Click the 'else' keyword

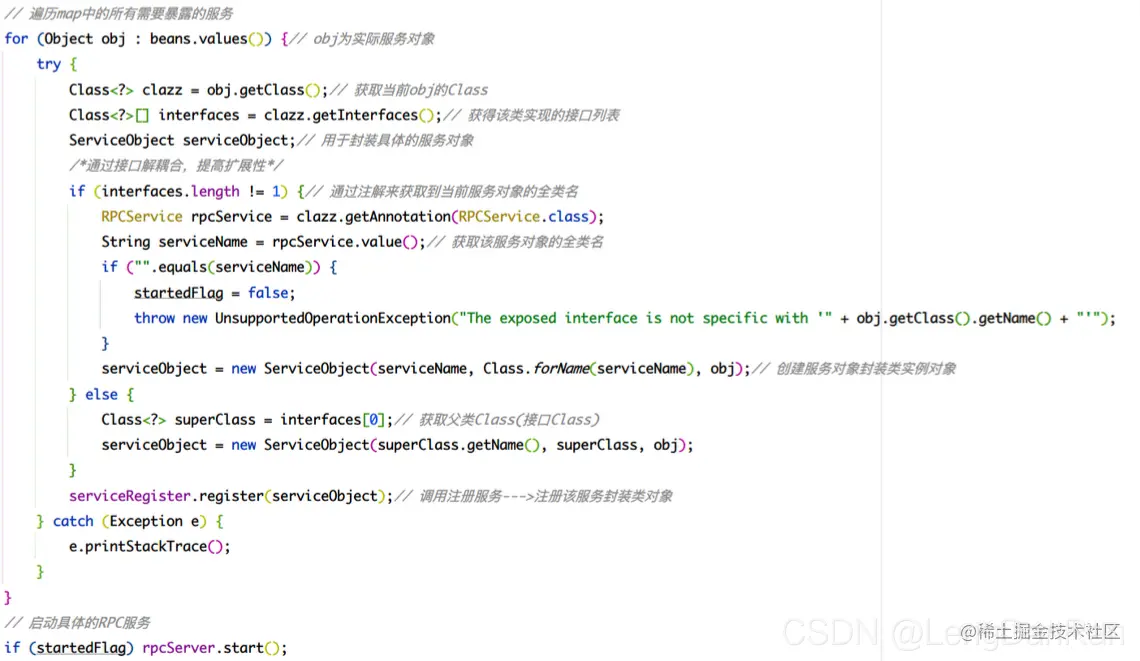pos(101,394)
